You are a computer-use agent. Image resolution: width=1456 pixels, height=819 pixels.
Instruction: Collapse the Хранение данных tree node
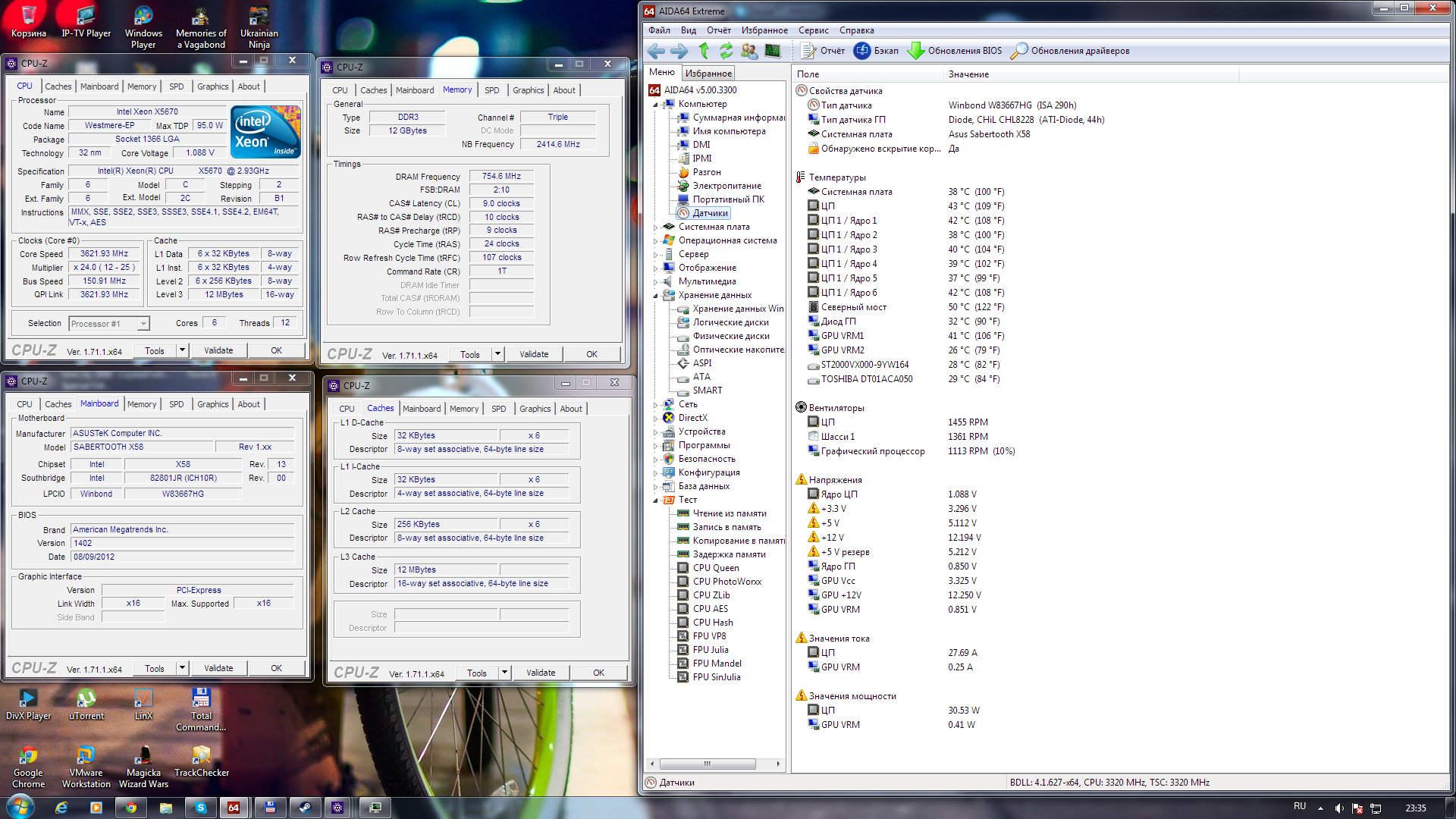point(656,295)
